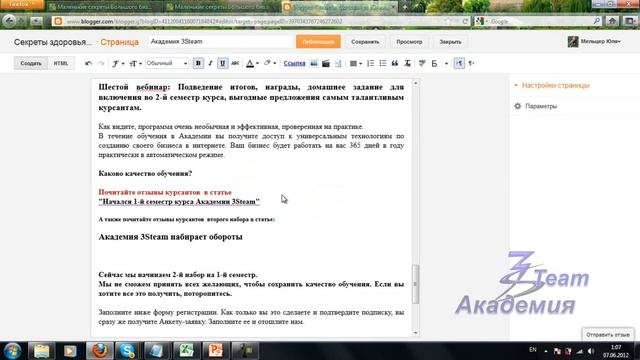Go back using the browser back arrow
This screenshot has height=360, width=640.
coord(9,20)
